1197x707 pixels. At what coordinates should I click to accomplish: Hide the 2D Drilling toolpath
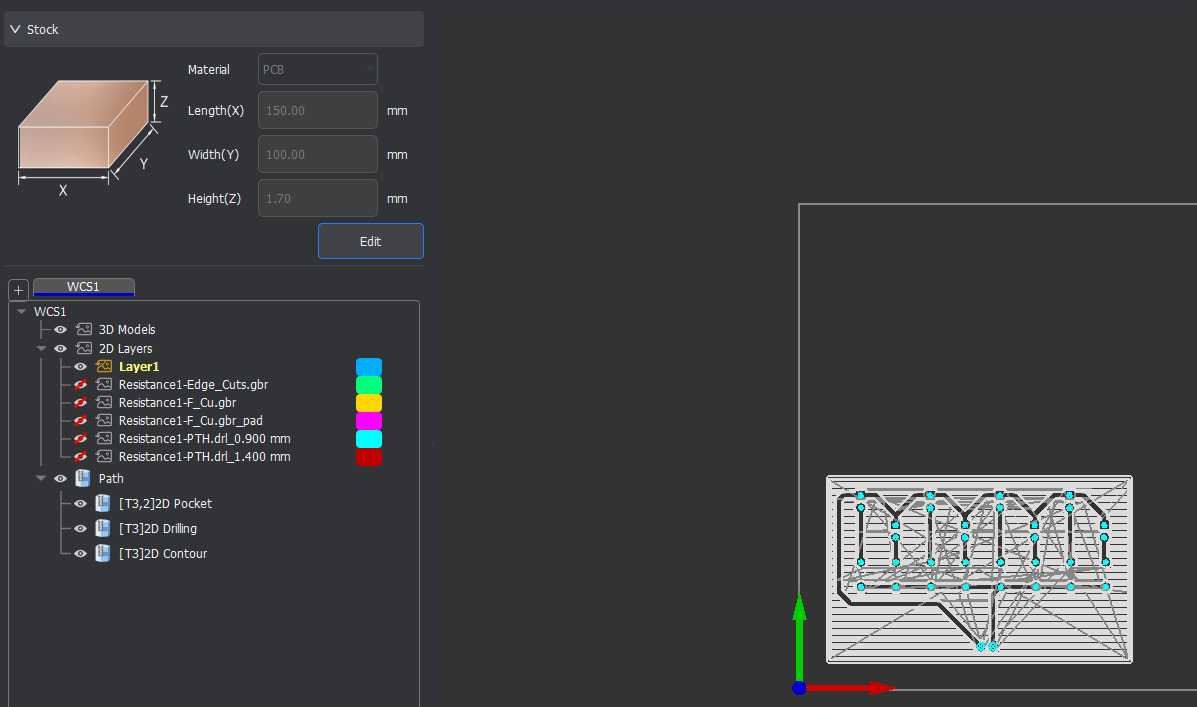(x=81, y=529)
